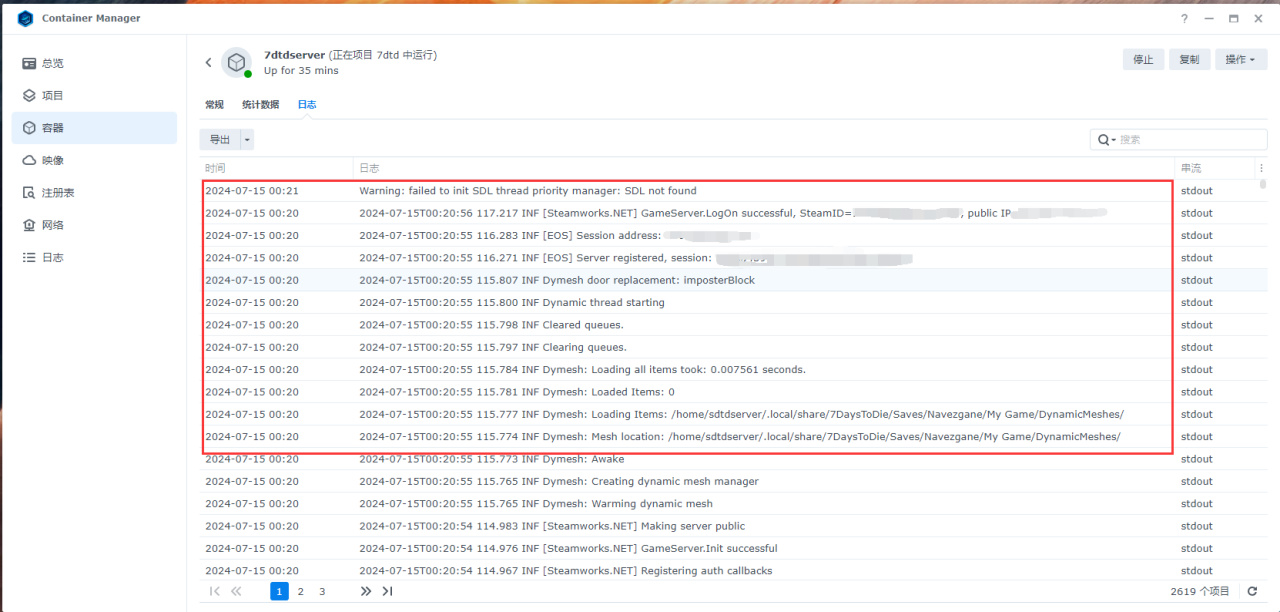Go to the previous log page
The image size is (1280, 612).
tap(236, 591)
